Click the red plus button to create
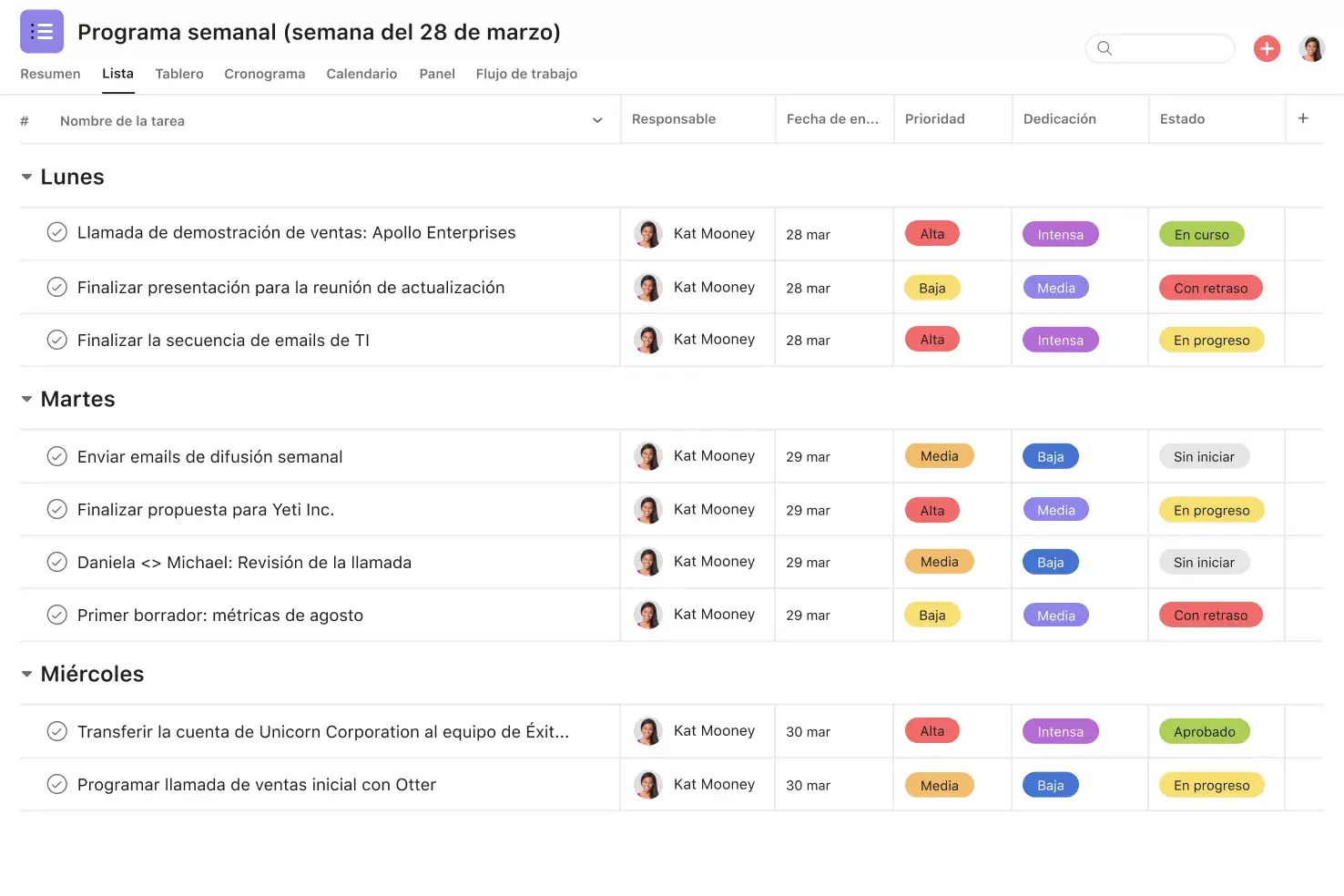Viewport: 1344px width, 896px height. point(1267,48)
